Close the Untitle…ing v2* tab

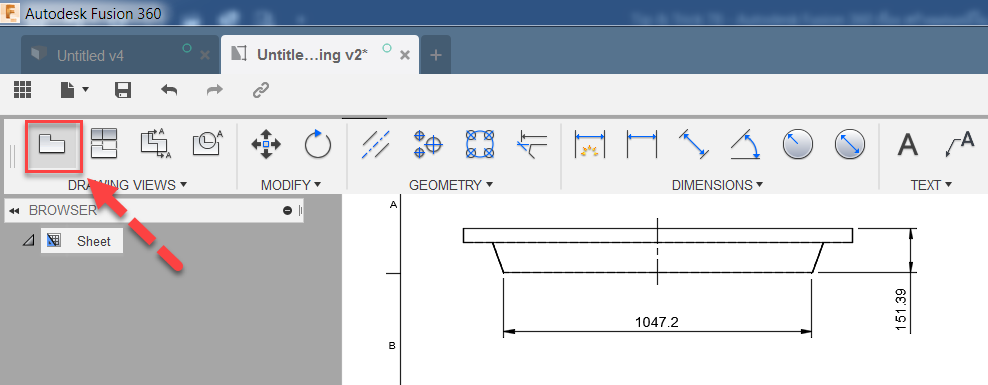[x=405, y=55]
